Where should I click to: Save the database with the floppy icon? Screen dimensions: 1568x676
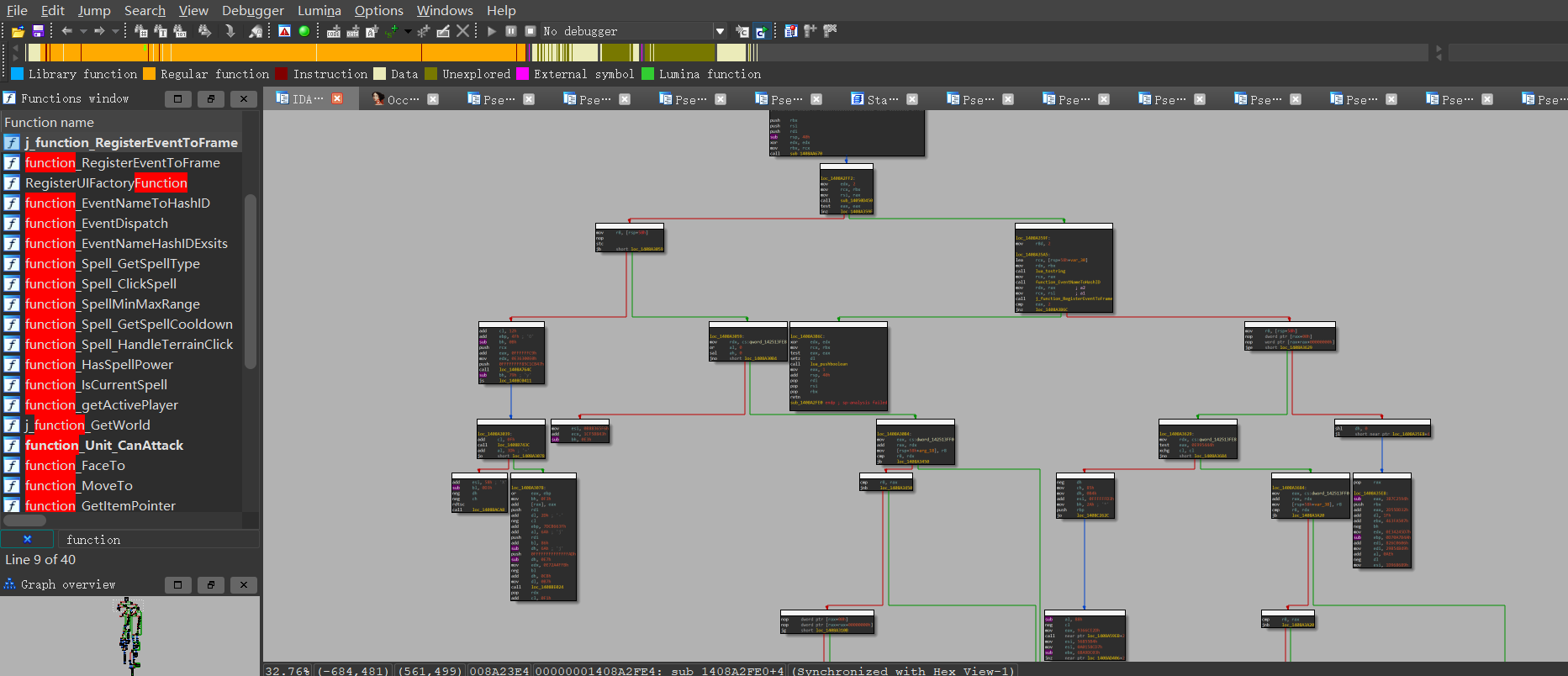coord(38,31)
